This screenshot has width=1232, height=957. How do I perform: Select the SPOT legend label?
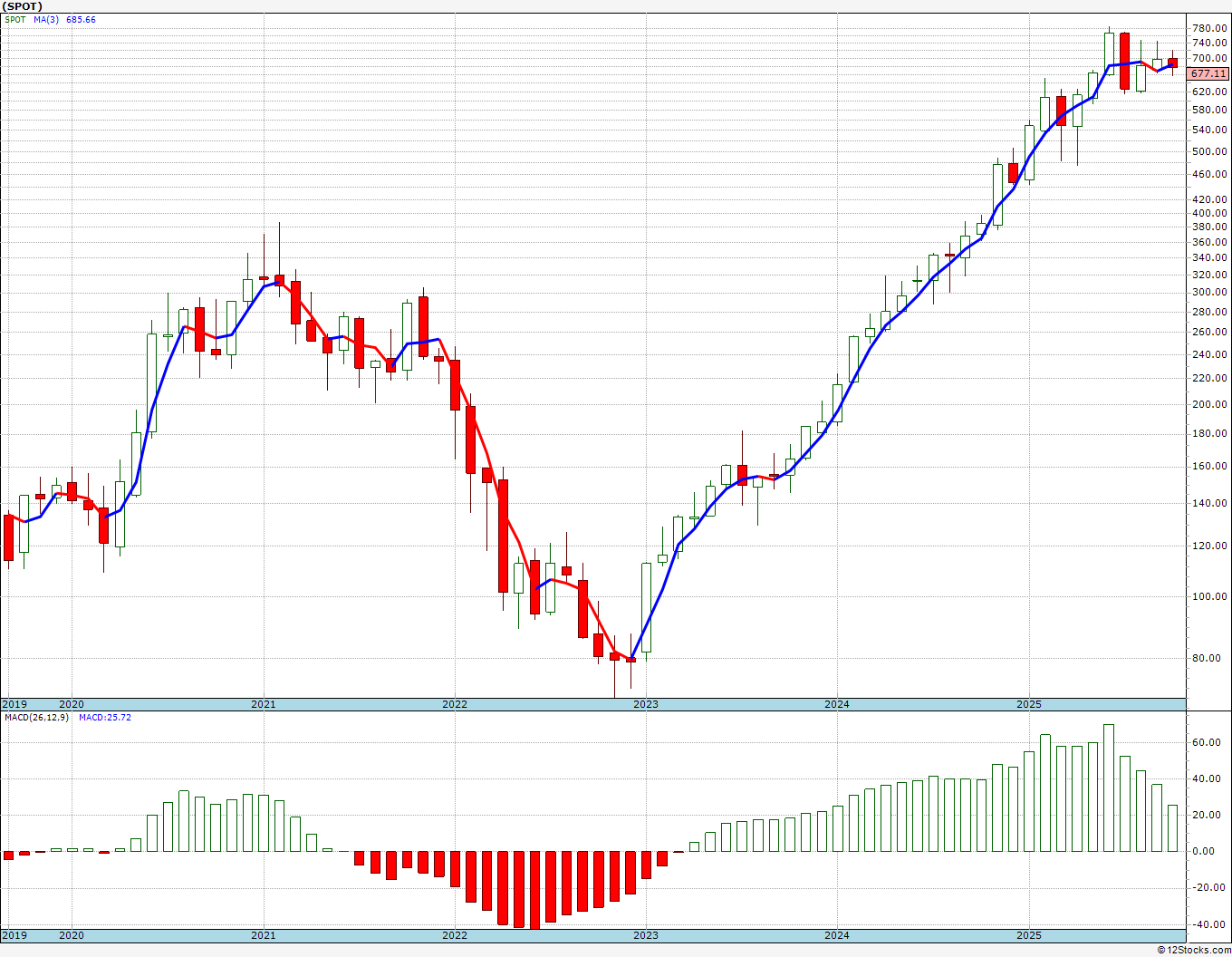point(14,19)
